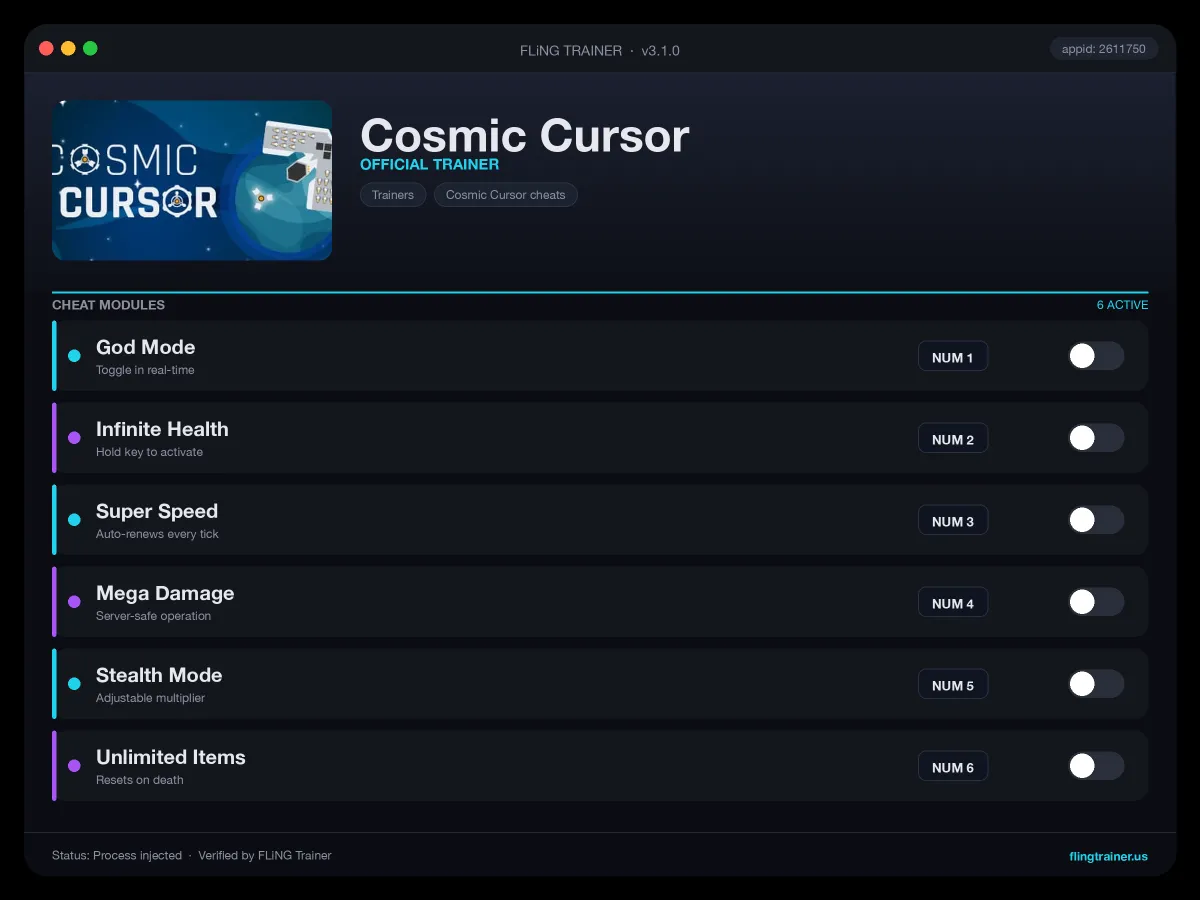Image resolution: width=1200 pixels, height=900 pixels.
Task: Click the "6 ACTIVE" counter text
Action: coord(1122,305)
